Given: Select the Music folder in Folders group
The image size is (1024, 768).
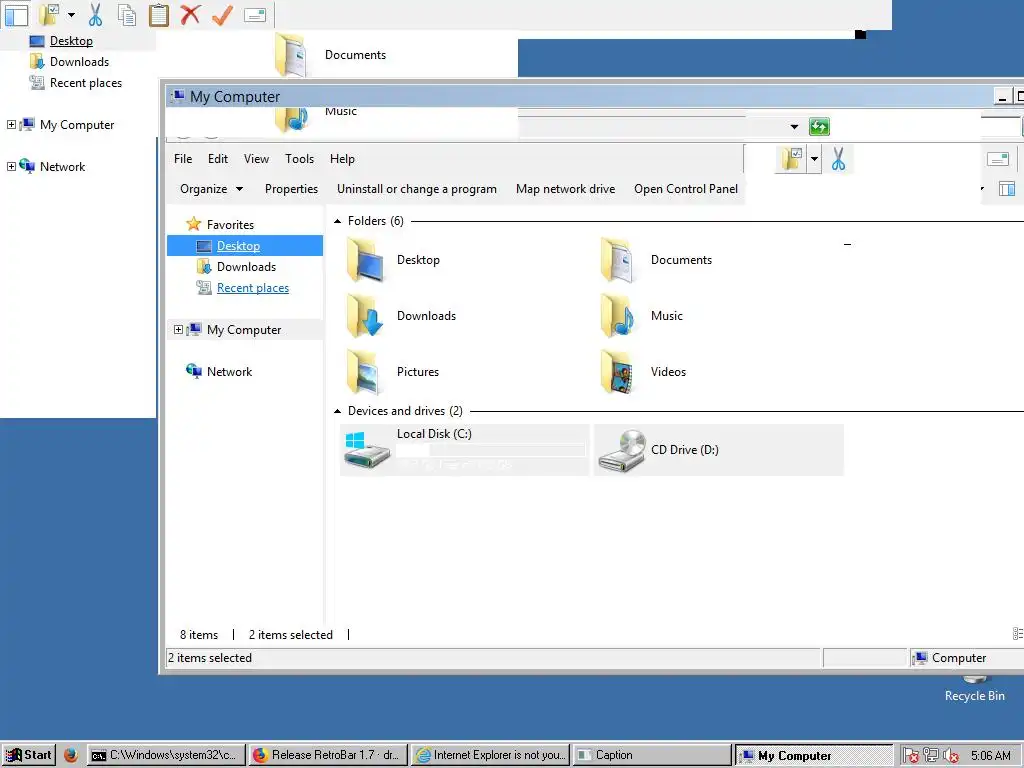Looking at the screenshot, I should [641, 316].
